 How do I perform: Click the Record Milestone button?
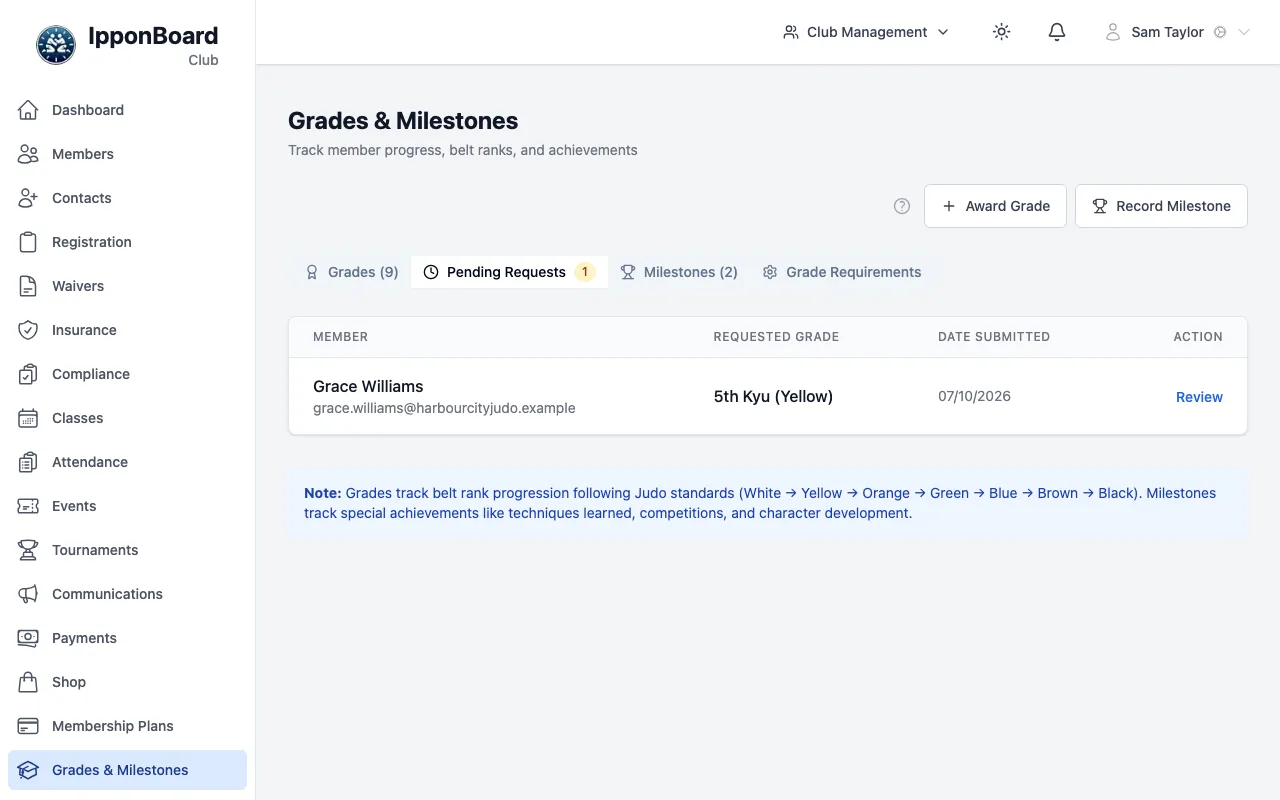click(x=1161, y=206)
